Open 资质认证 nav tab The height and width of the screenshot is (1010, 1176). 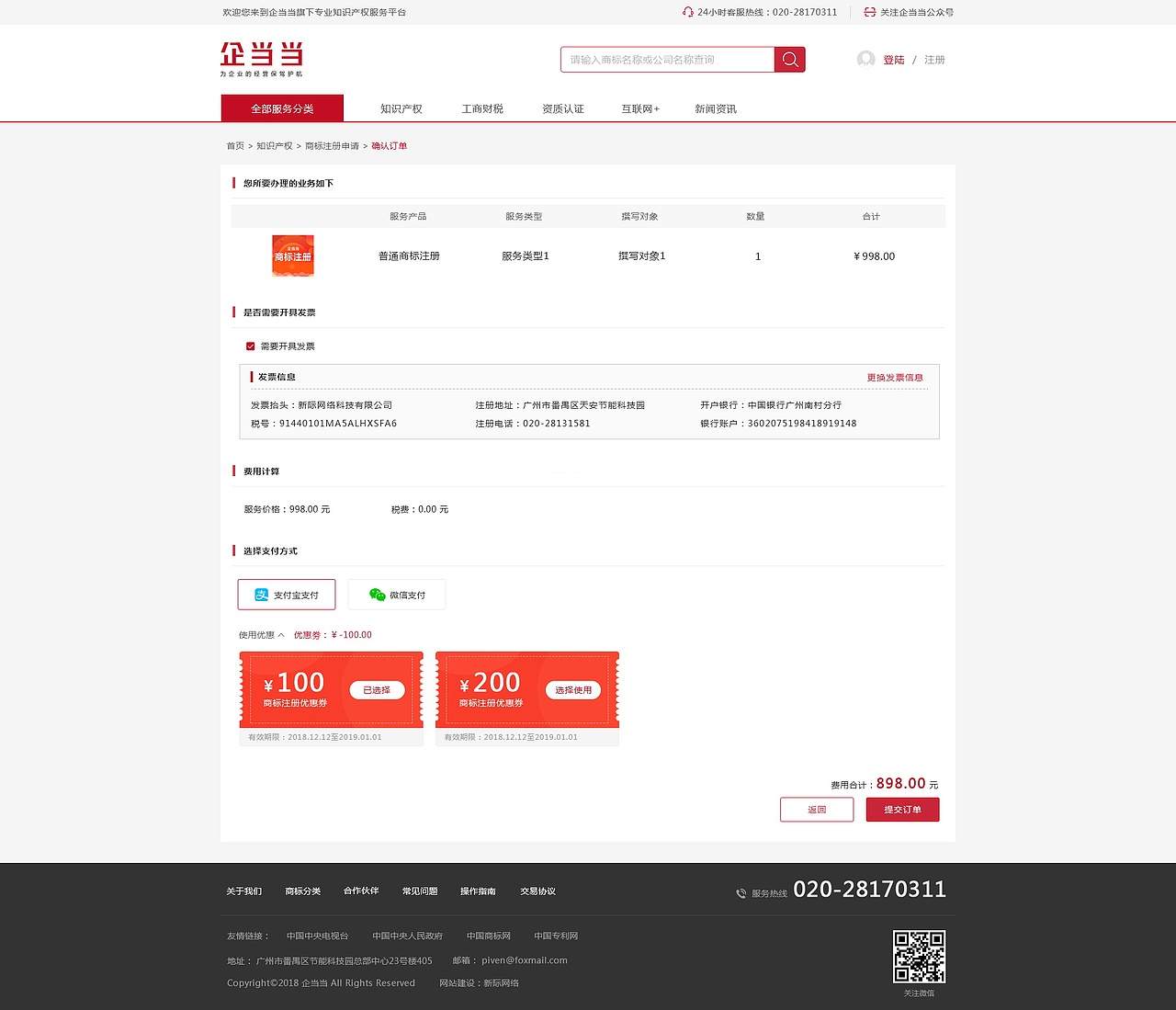pos(563,108)
